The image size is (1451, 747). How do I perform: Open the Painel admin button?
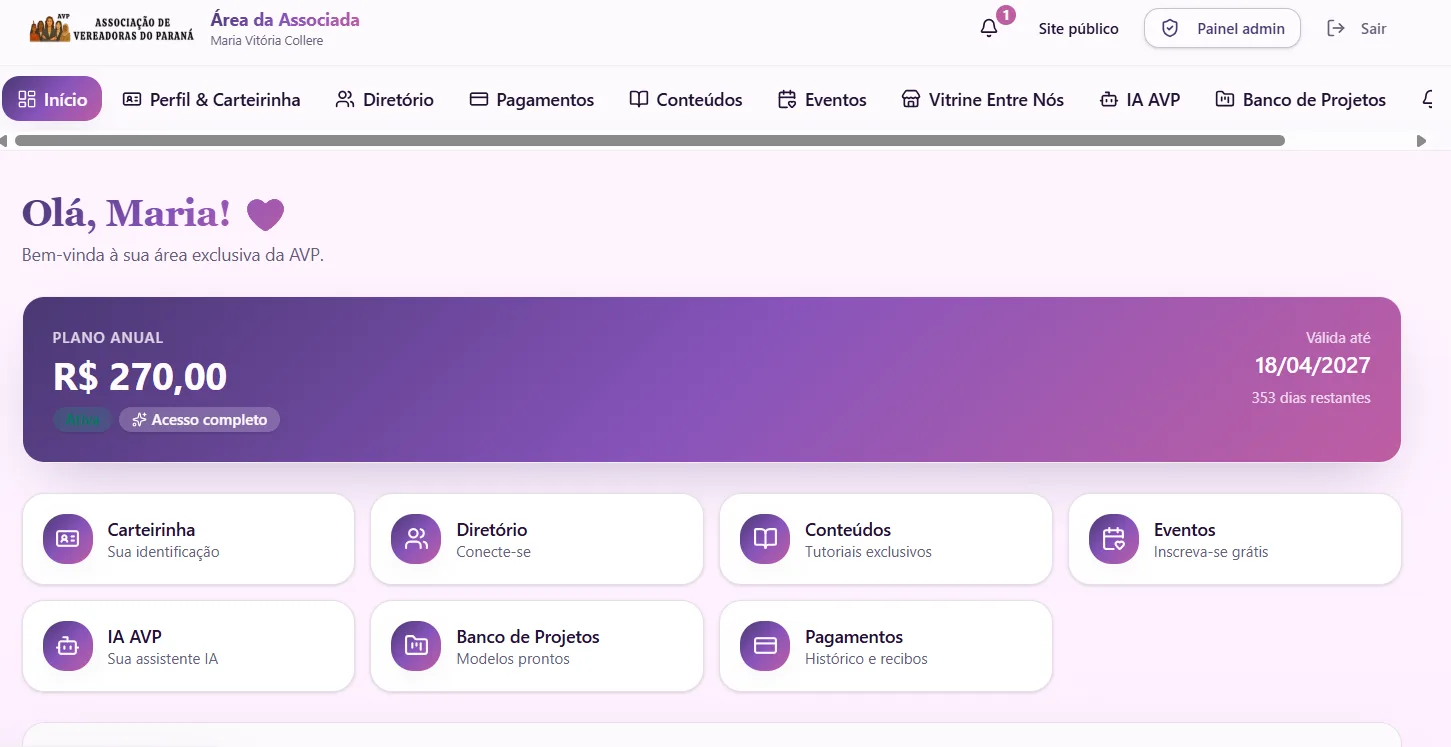1222,29
